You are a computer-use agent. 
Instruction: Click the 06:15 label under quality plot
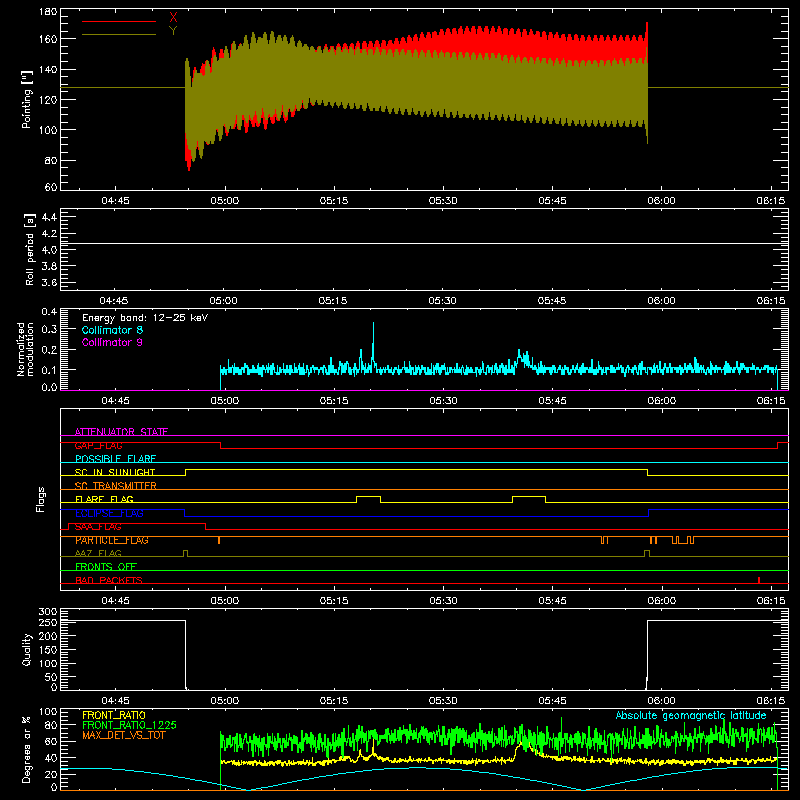point(770,701)
